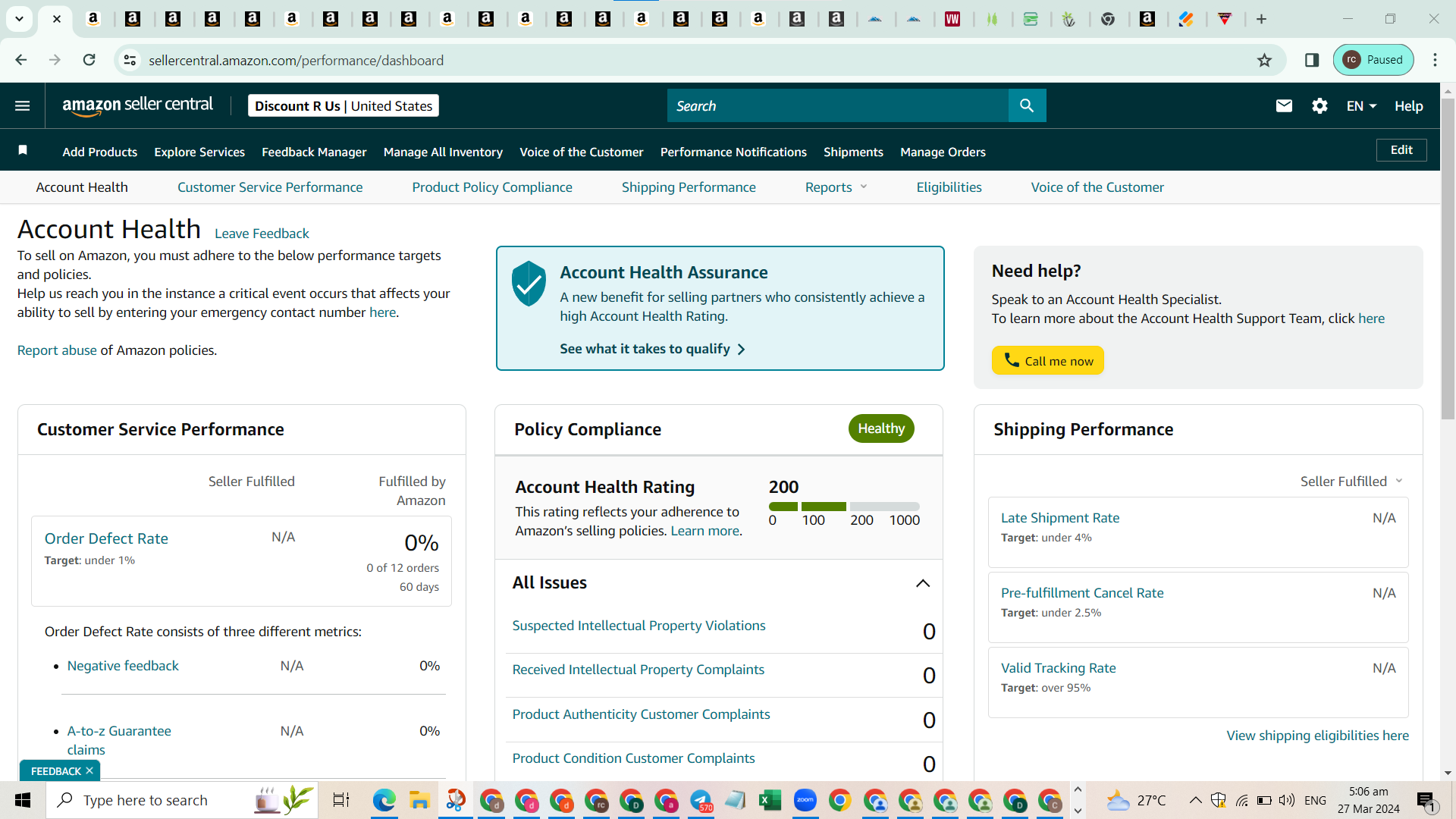Click Leave Feedback link
1456x819 pixels.
coord(262,234)
